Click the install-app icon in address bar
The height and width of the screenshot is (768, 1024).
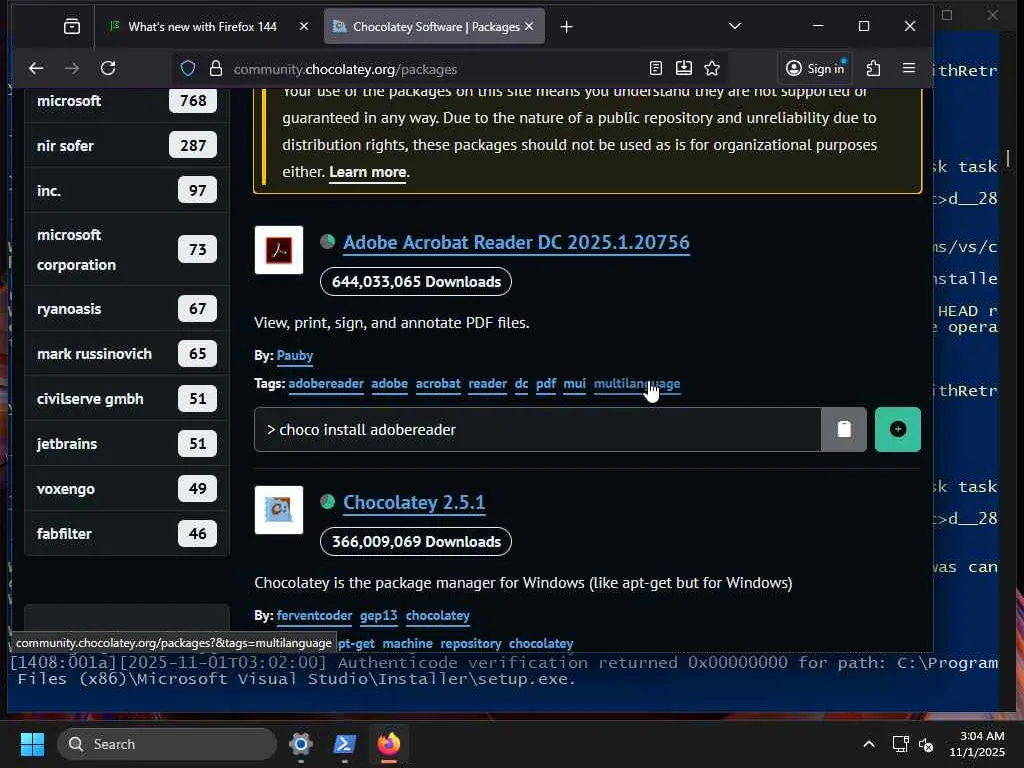coord(684,68)
